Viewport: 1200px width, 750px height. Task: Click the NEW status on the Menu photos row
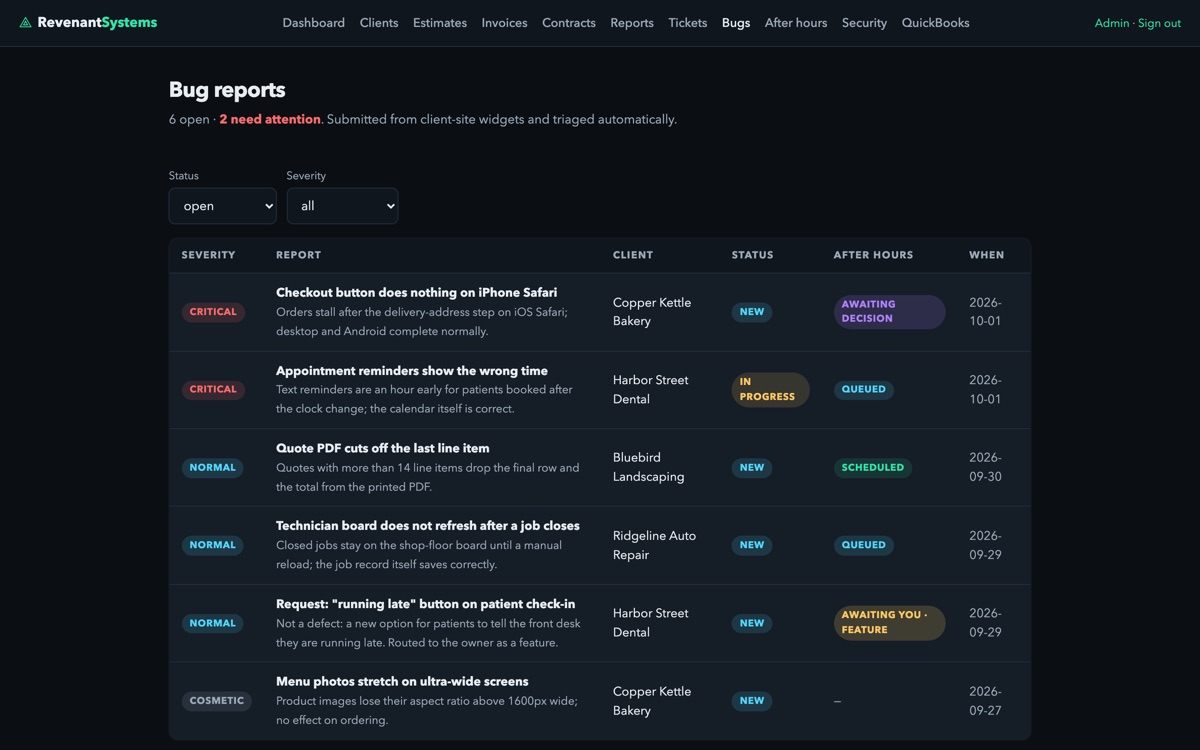pyautogui.click(x=752, y=701)
